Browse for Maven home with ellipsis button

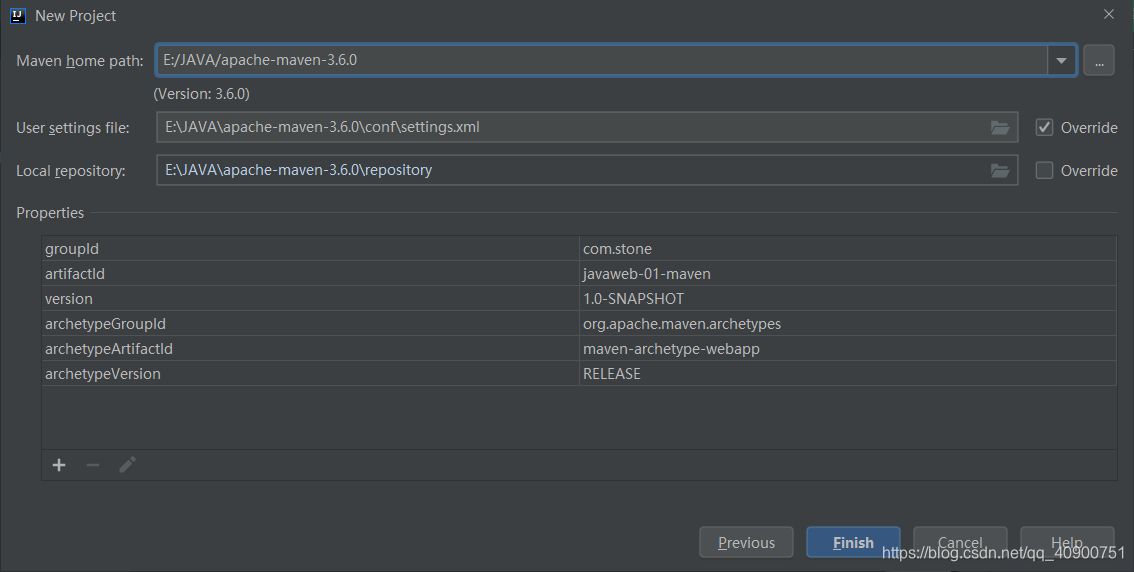(x=1099, y=61)
